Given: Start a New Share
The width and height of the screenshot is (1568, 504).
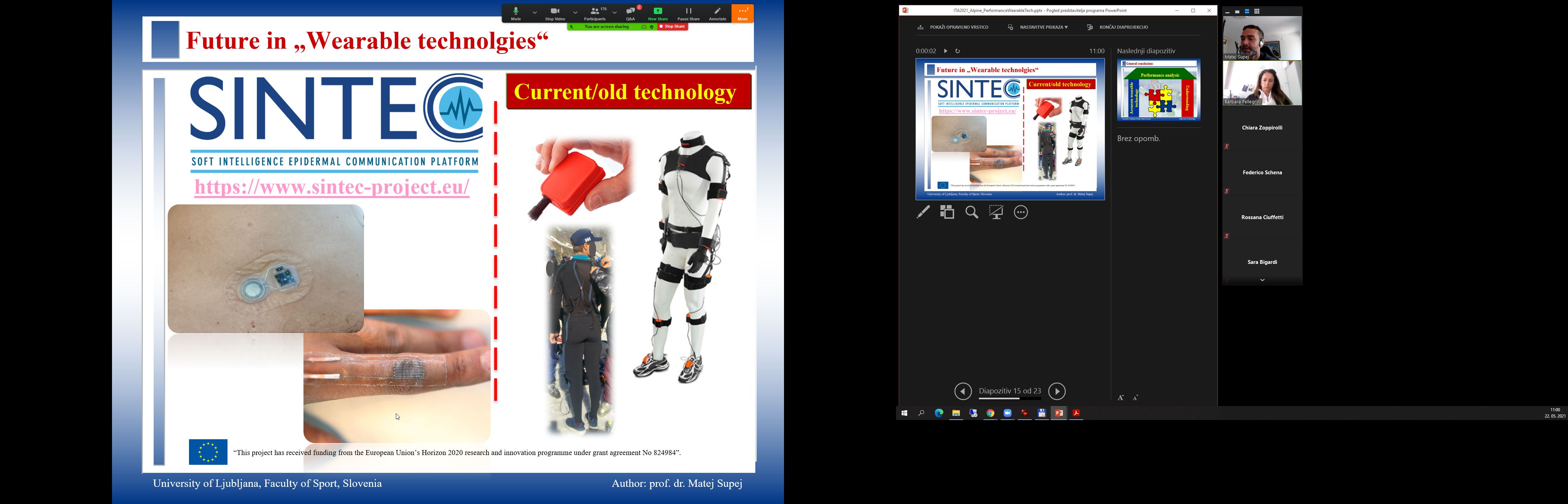Looking at the screenshot, I should [x=658, y=13].
